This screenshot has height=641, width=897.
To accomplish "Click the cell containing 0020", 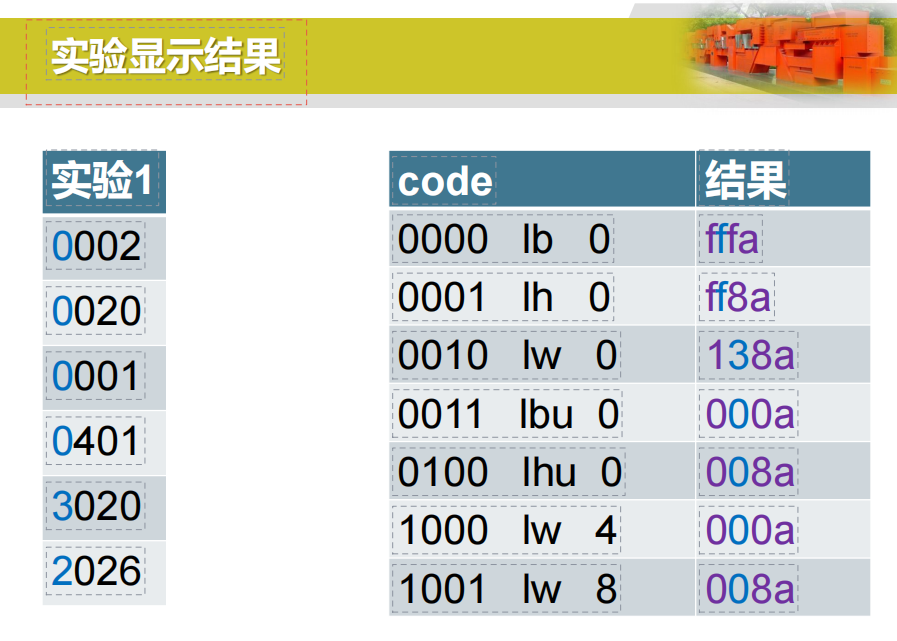I will pos(96,311).
